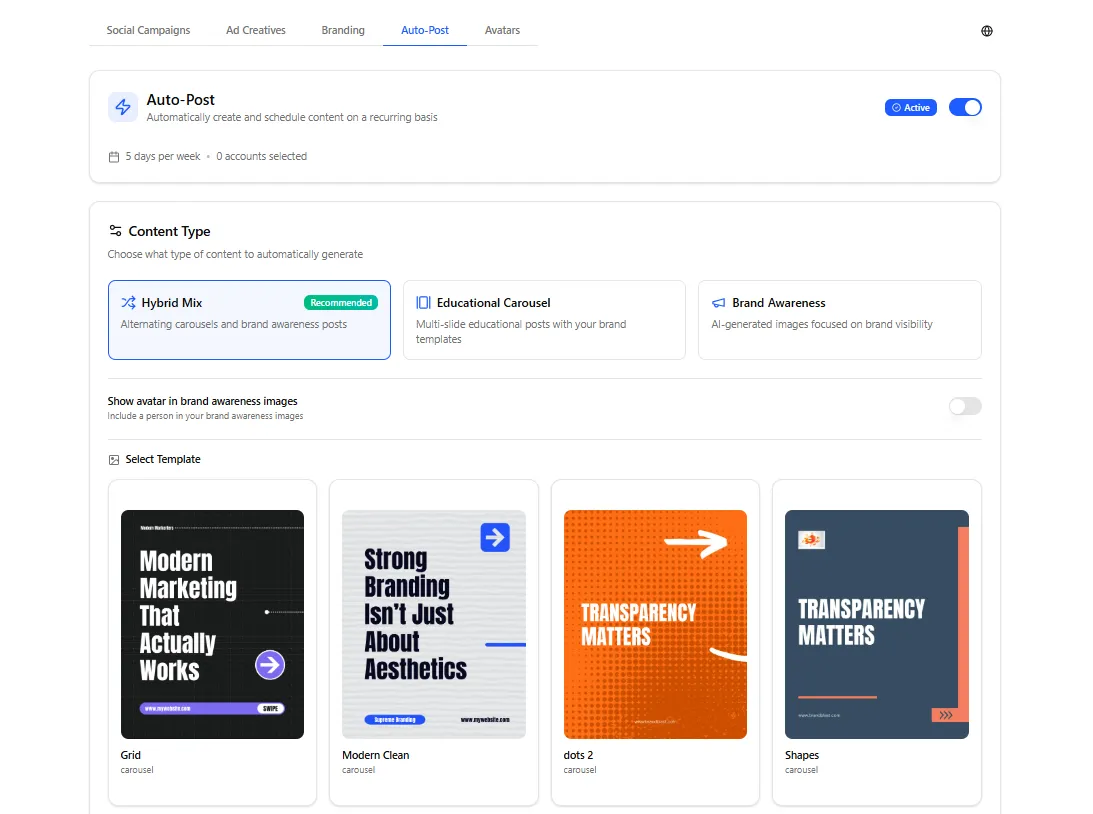Select the Educational Carousel content type
This screenshot has width=1093, height=814.
click(x=544, y=320)
